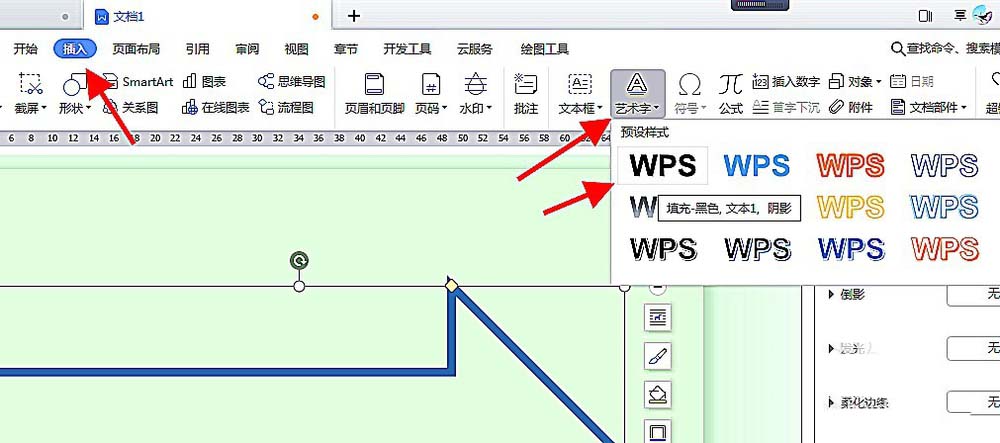Open layout options on floating toolbar

click(658, 316)
